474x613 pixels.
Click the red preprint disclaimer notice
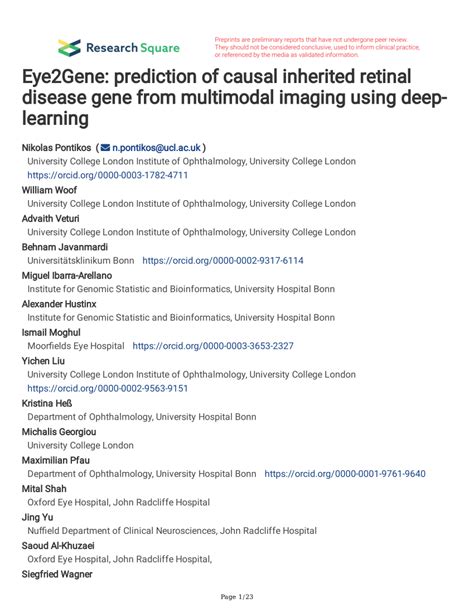[x=317, y=47]
